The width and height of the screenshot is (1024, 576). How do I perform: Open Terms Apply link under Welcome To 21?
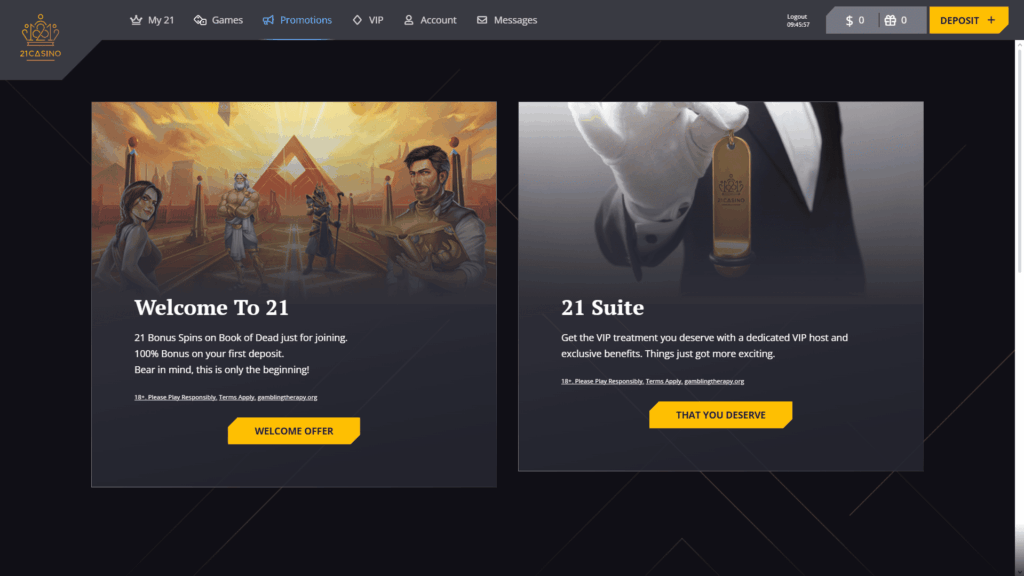click(236, 397)
